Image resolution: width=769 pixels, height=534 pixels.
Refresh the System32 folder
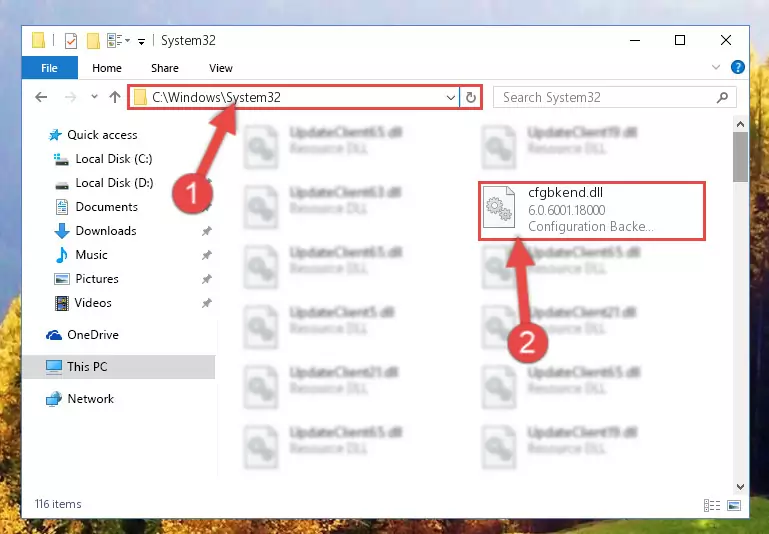point(471,98)
